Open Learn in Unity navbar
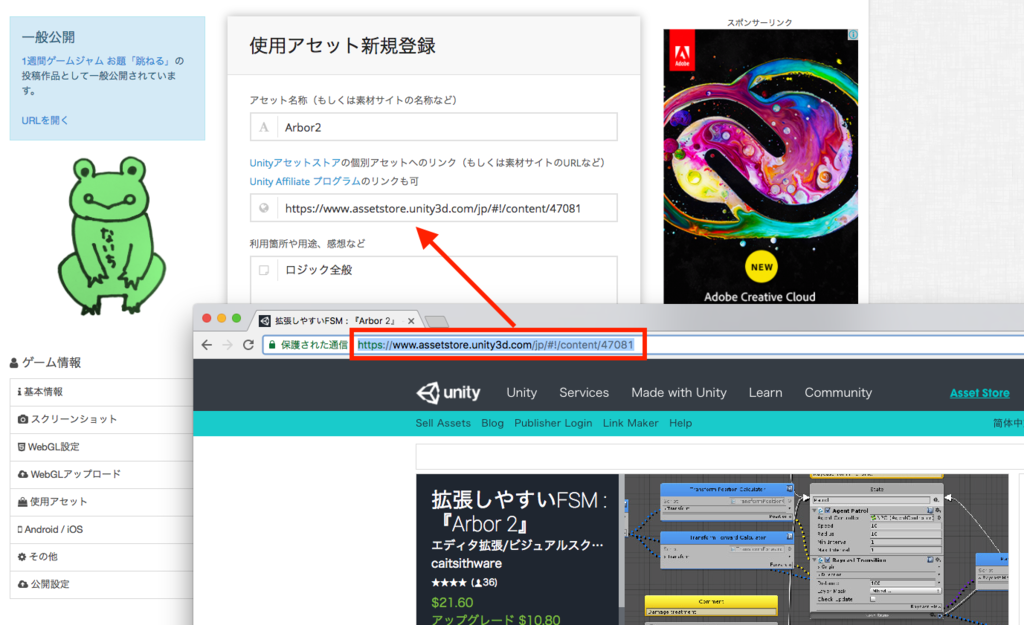 point(765,393)
